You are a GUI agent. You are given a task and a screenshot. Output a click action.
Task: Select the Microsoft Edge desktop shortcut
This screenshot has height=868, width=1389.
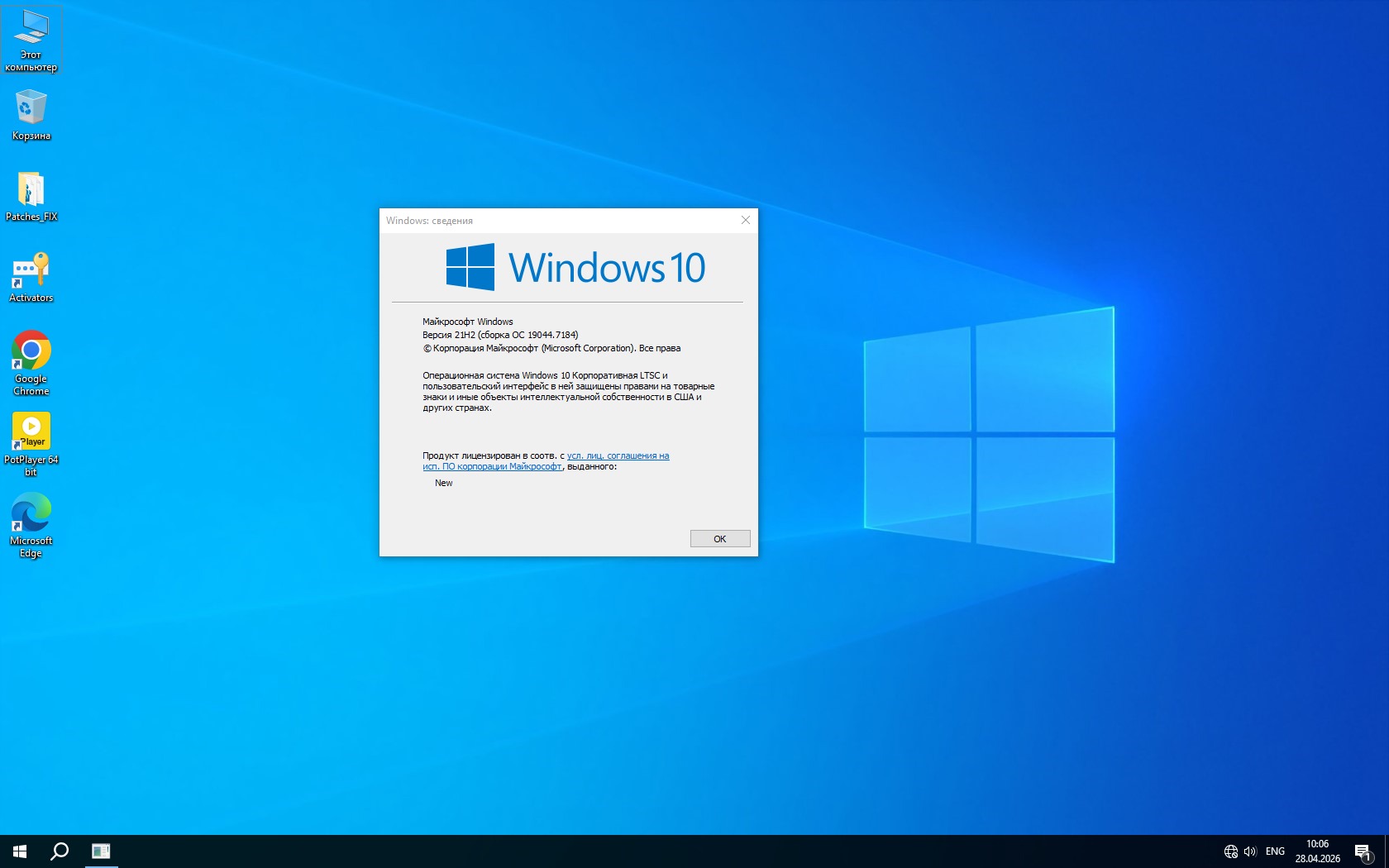pyautogui.click(x=31, y=524)
